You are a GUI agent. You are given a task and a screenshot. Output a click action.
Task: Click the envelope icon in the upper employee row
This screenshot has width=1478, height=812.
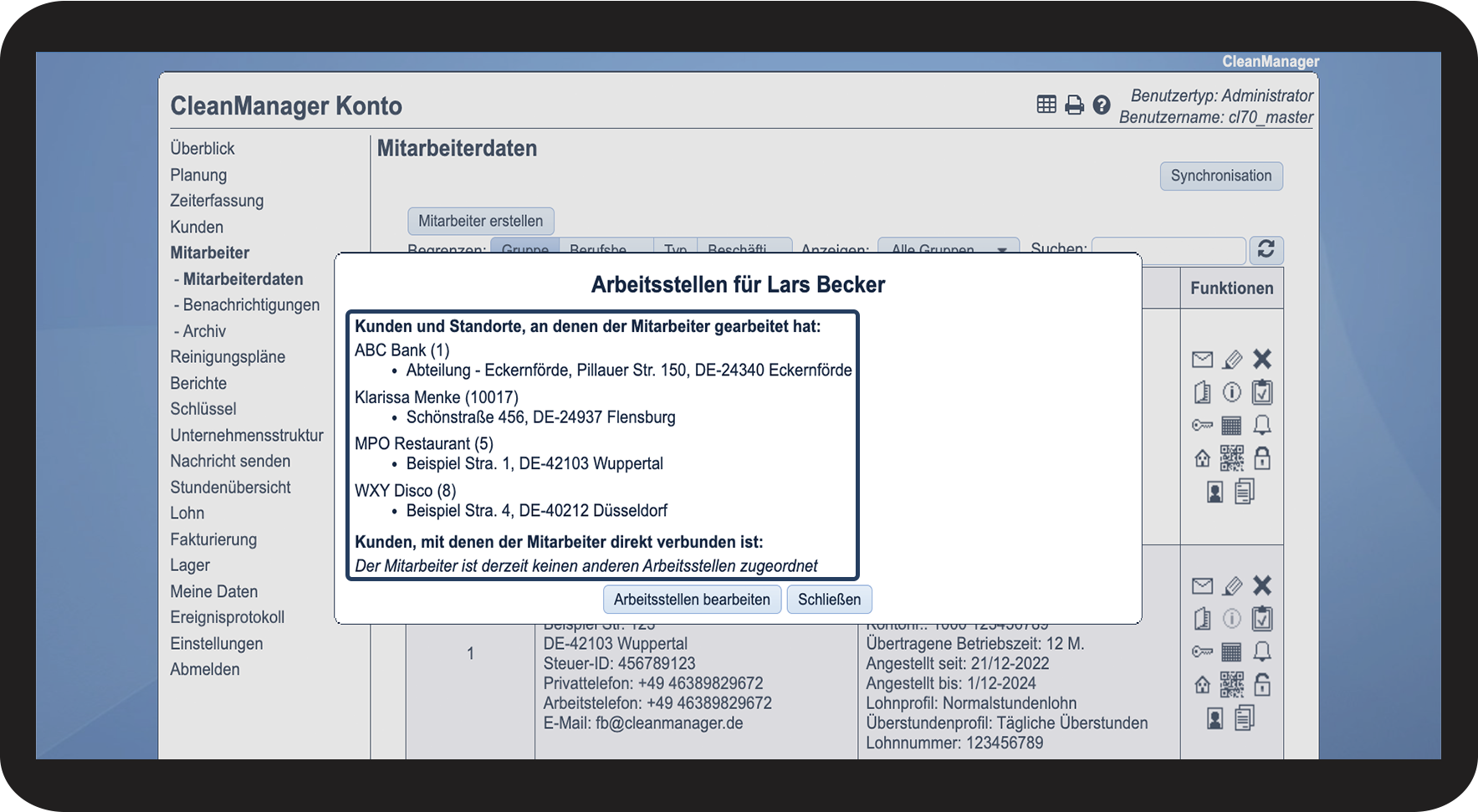(x=1202, y=360)
